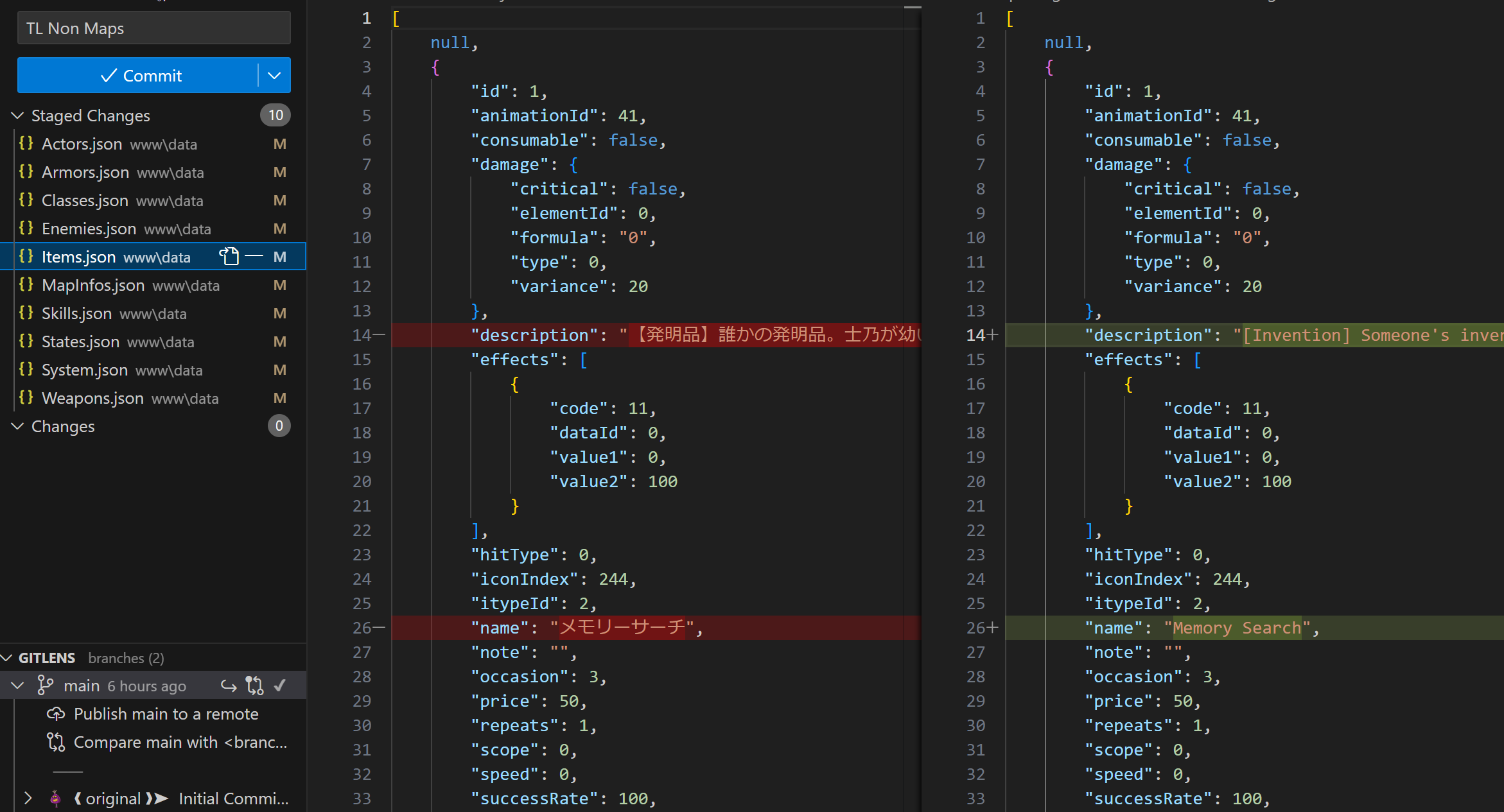The image size is (1504, 812).
Task: Click the compare icon beside Compare main with
Action: click(x=56, y=742)
